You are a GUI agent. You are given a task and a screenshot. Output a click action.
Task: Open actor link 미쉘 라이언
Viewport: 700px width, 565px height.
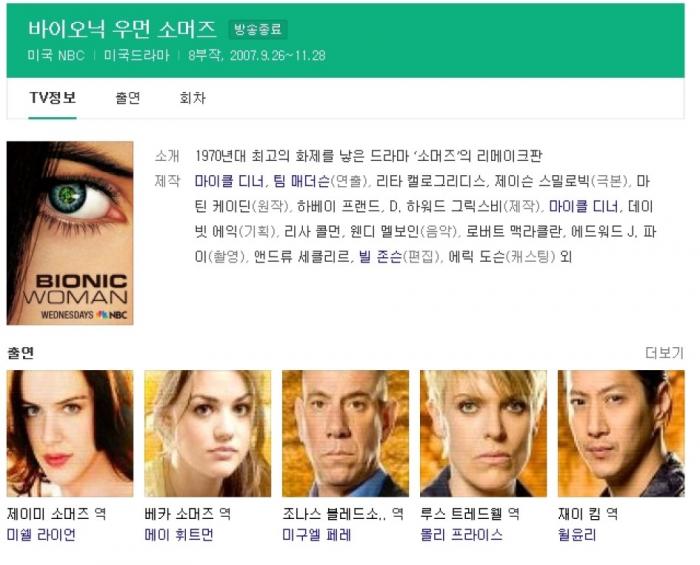pyautogui.click(x=41, y=534)
